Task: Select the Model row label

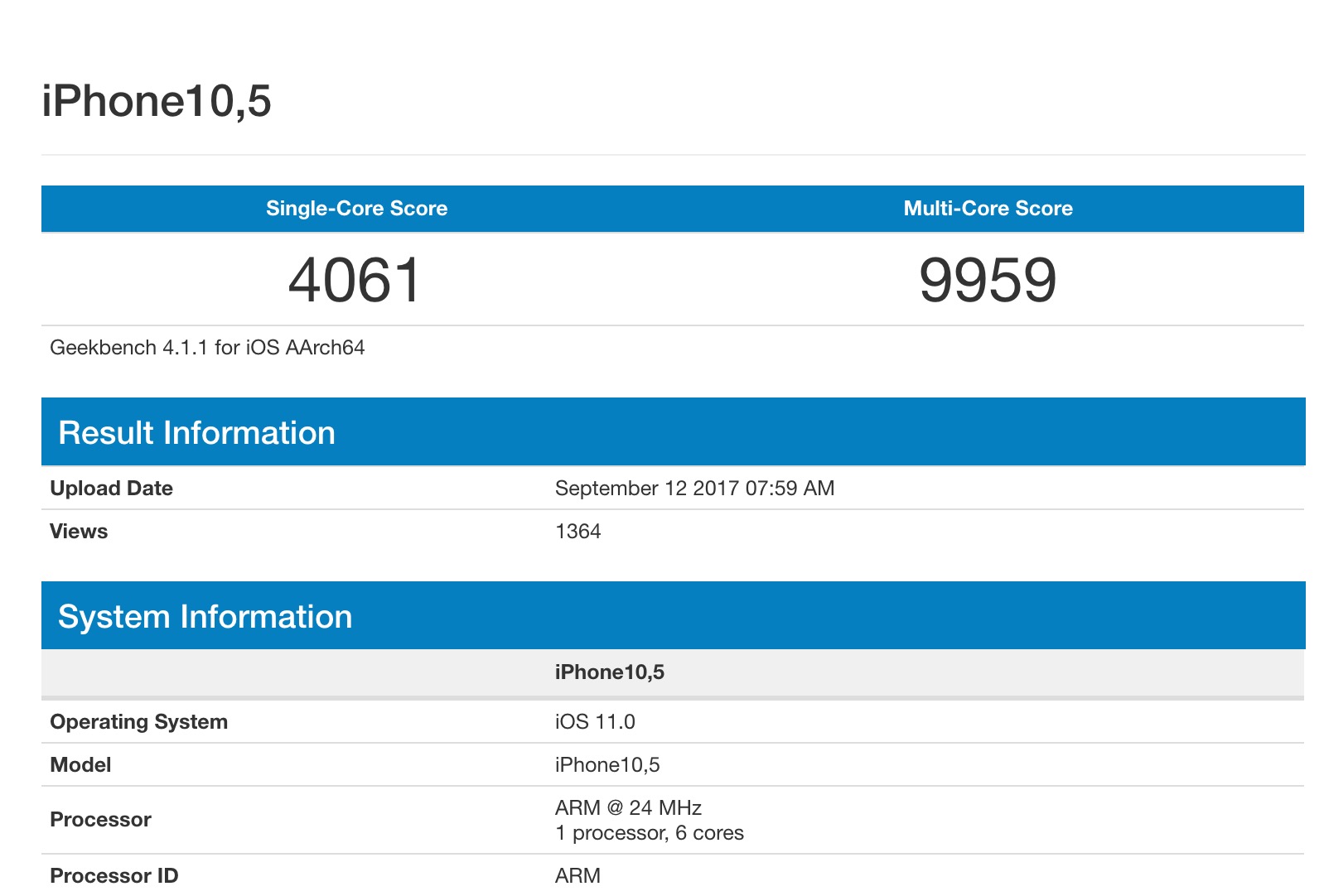Action: 80,765
